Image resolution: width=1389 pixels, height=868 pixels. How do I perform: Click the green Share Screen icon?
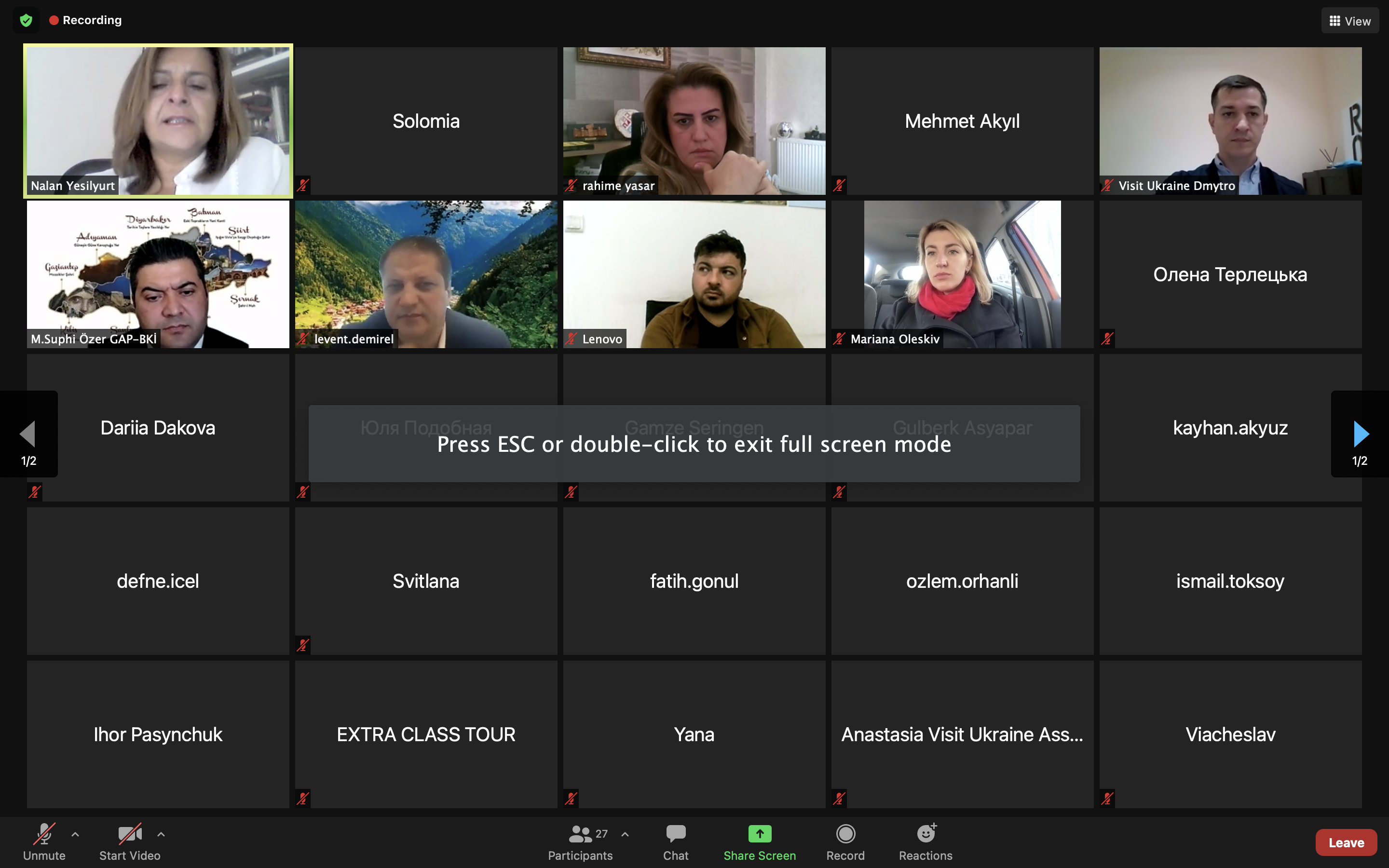coord(759,834)
